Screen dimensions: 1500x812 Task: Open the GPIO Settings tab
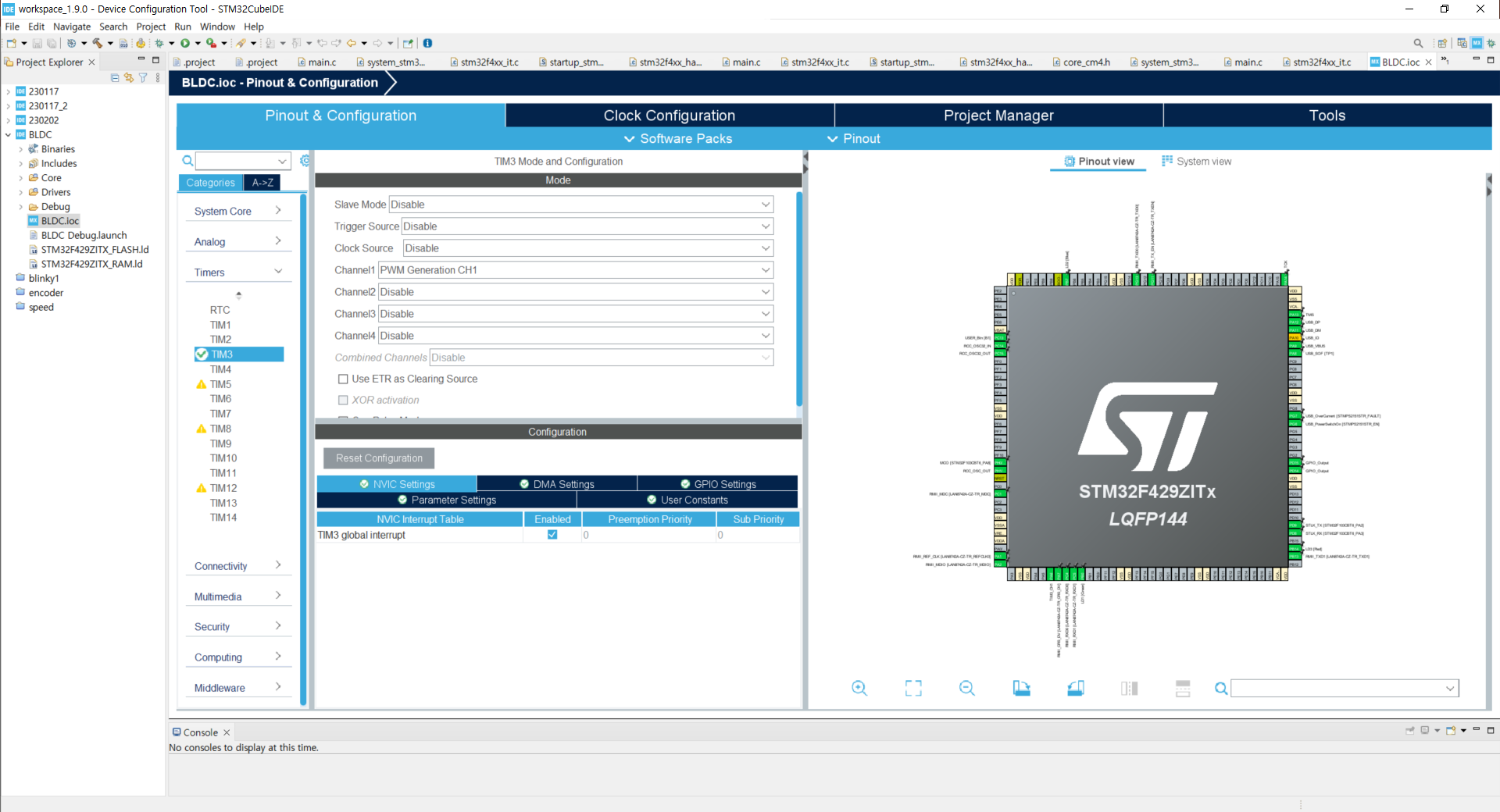(717, 484)
